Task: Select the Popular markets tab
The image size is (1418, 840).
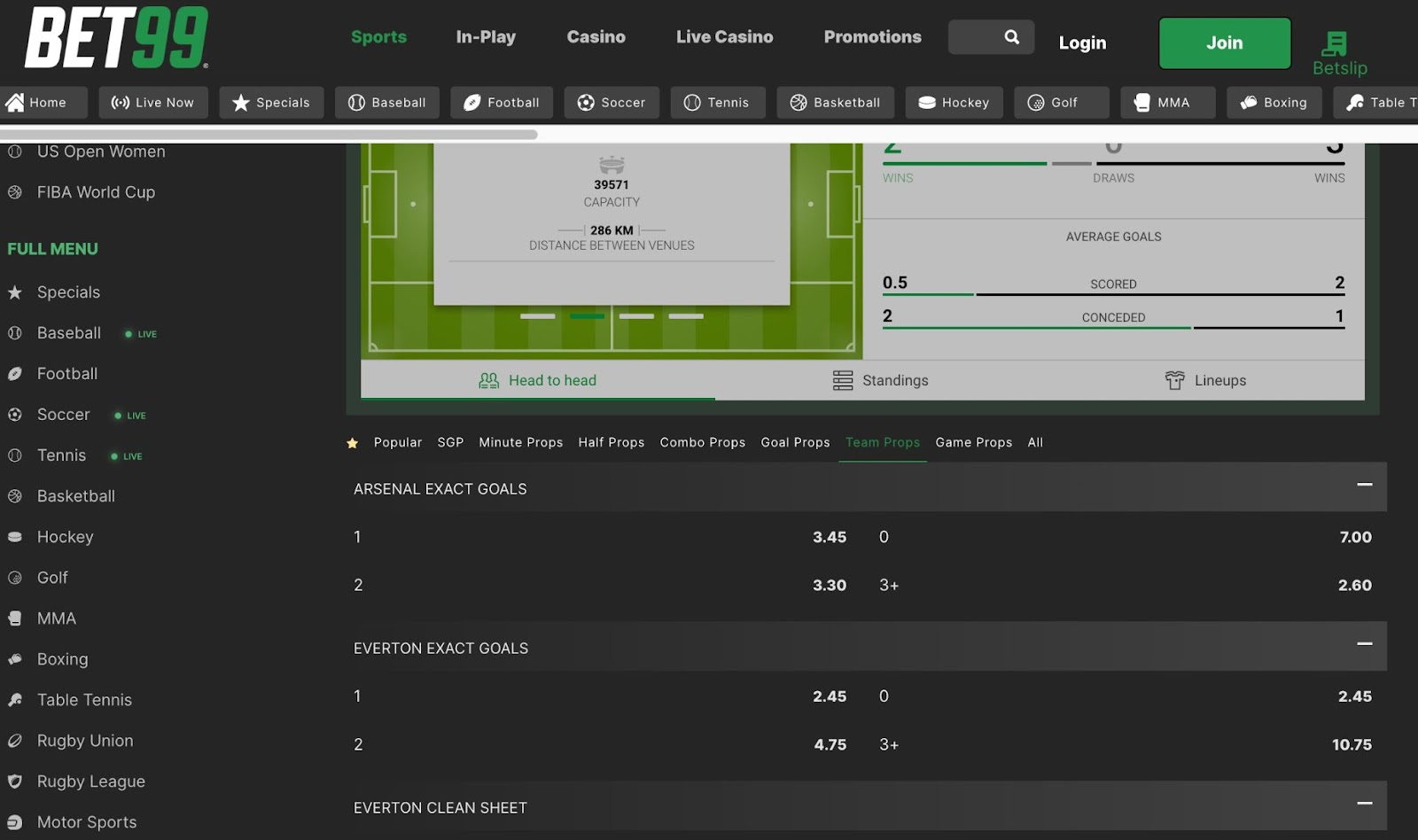Action: [x=398, y=442]
